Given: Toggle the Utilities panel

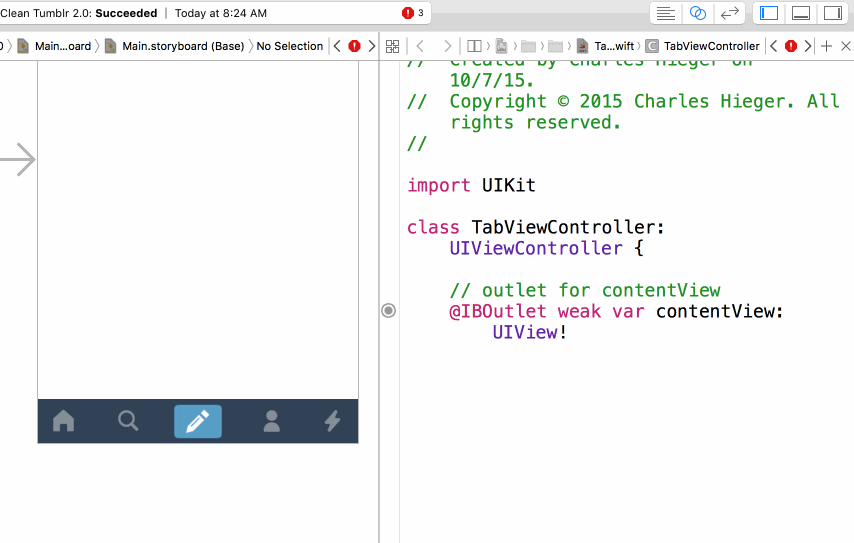Looking at the screenshot, I should pyautogui.click(x=833, y=13).
